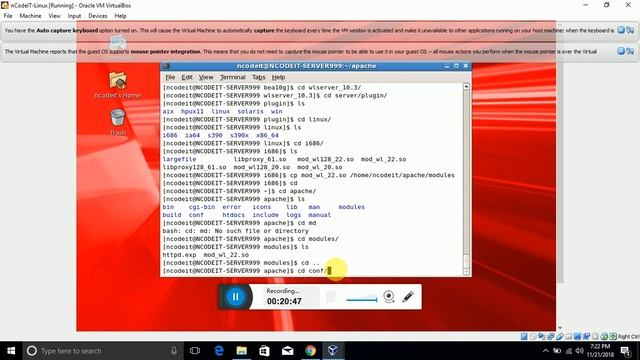Open the terminal View menu
This screenshot has width=640, height=360.
pyautogui.click(x=206, y=77)
